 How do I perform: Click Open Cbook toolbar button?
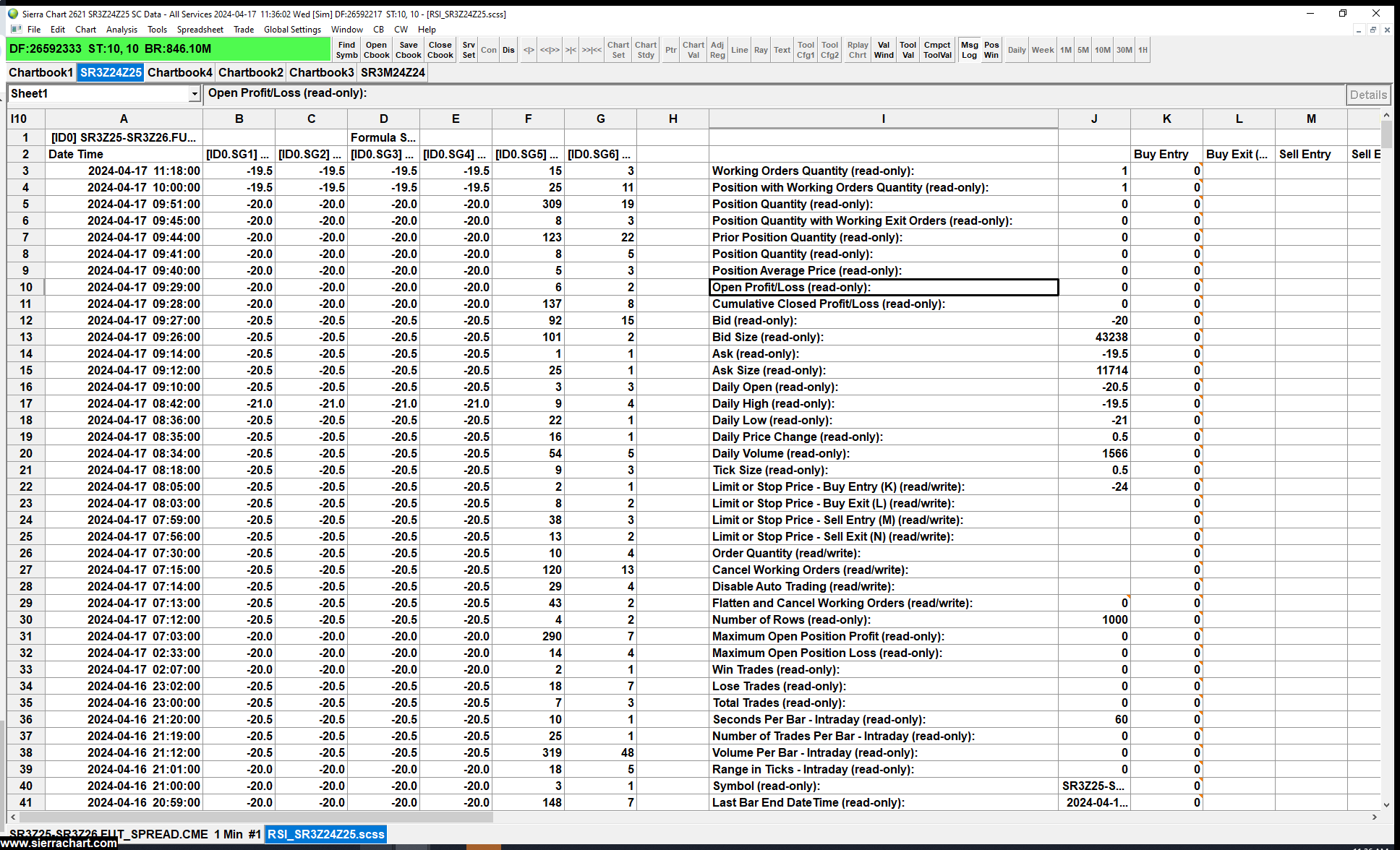(376, 50)
